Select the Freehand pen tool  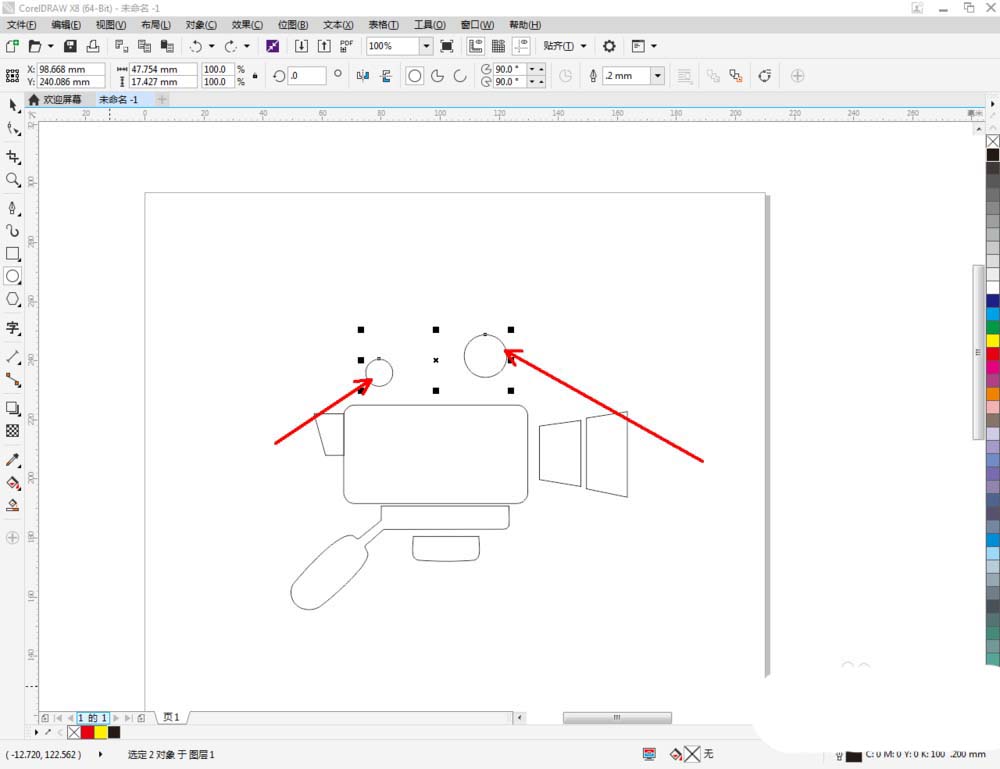(13, 209)
